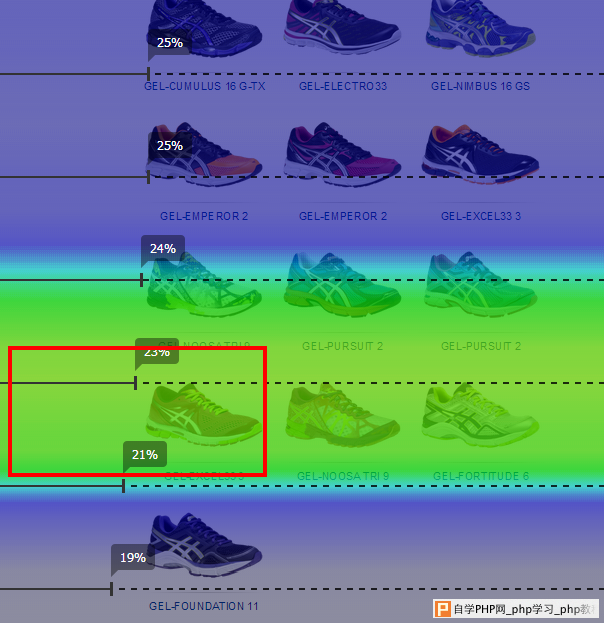The width and height of the screenshot is (604, 623).
Task: Click the 21% scroll depth marker
Action: (x=145, y=454)
